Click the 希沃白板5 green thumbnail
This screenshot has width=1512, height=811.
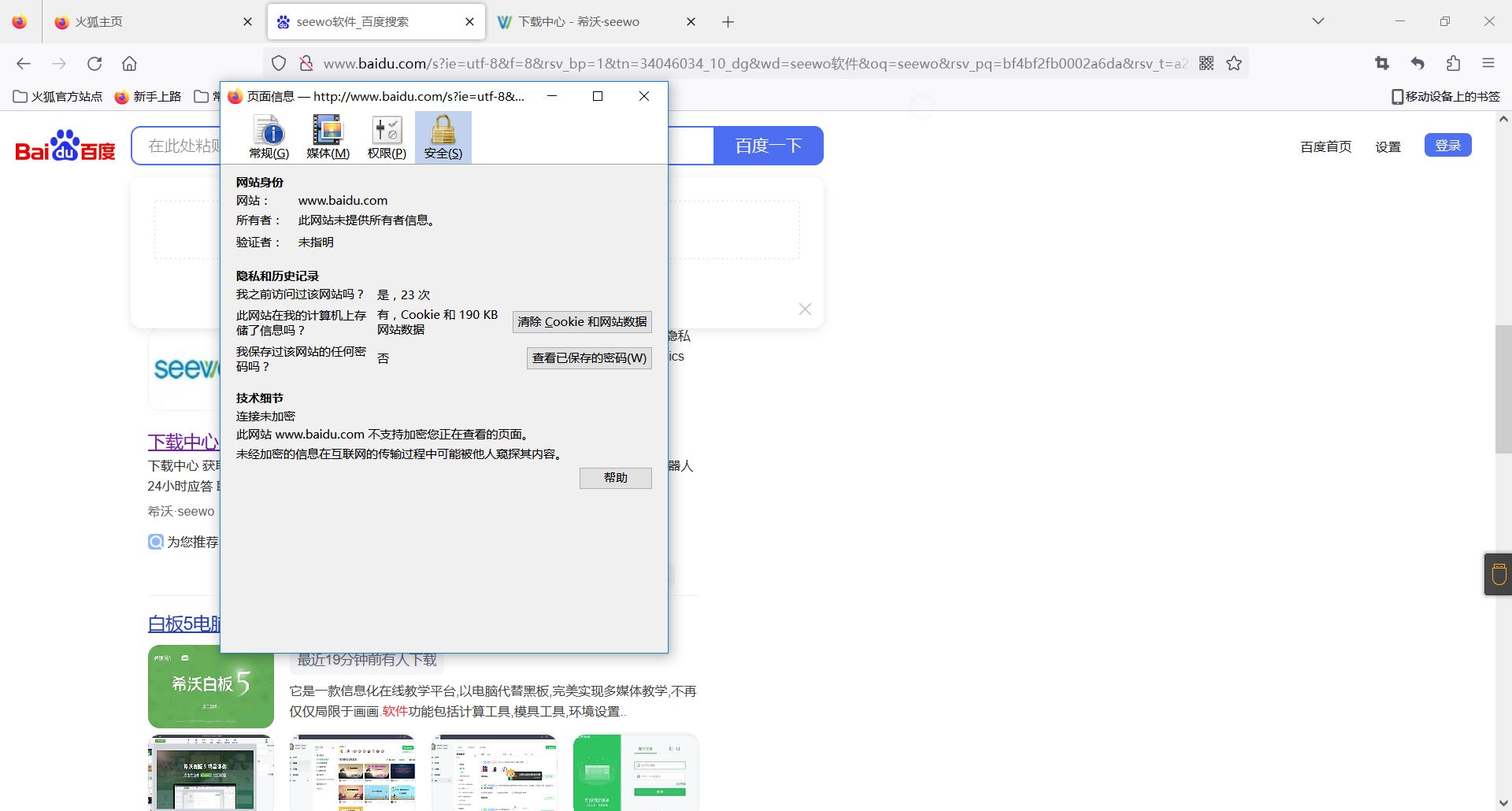(x=210, y=686)
